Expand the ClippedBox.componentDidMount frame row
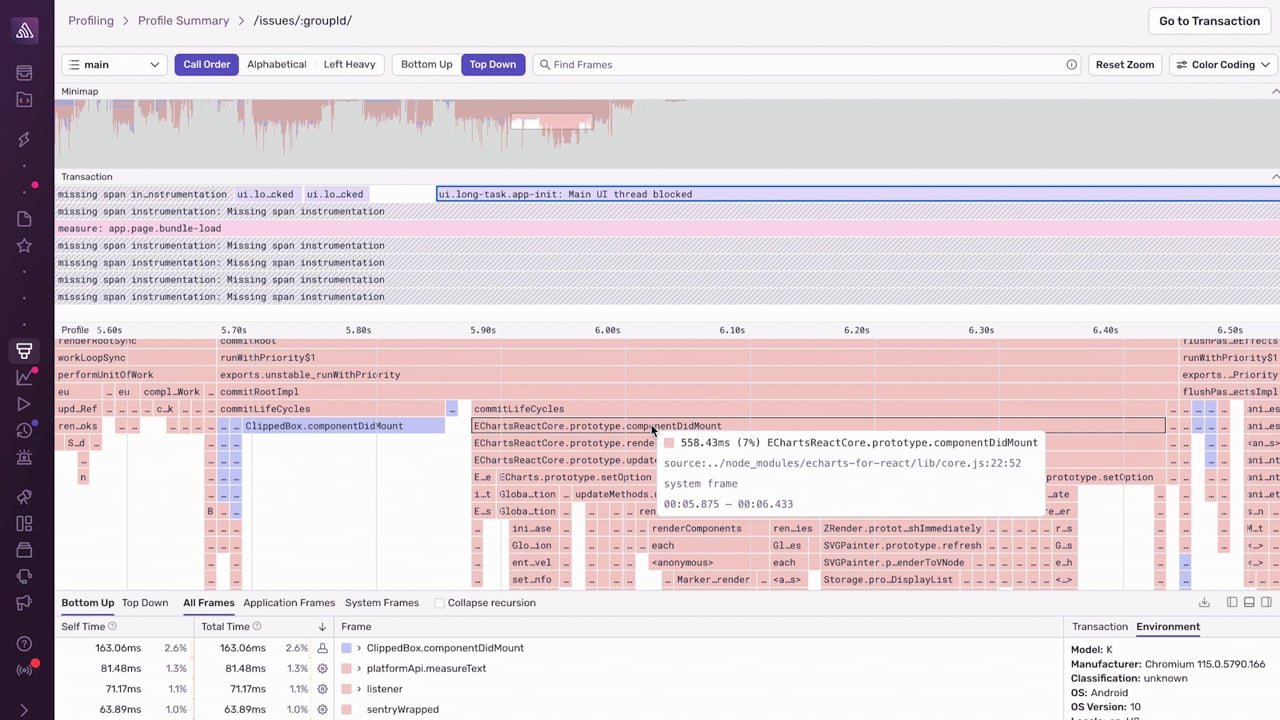Image resolution: width=1280 pixels, height=720 pixels. [359, 648]
